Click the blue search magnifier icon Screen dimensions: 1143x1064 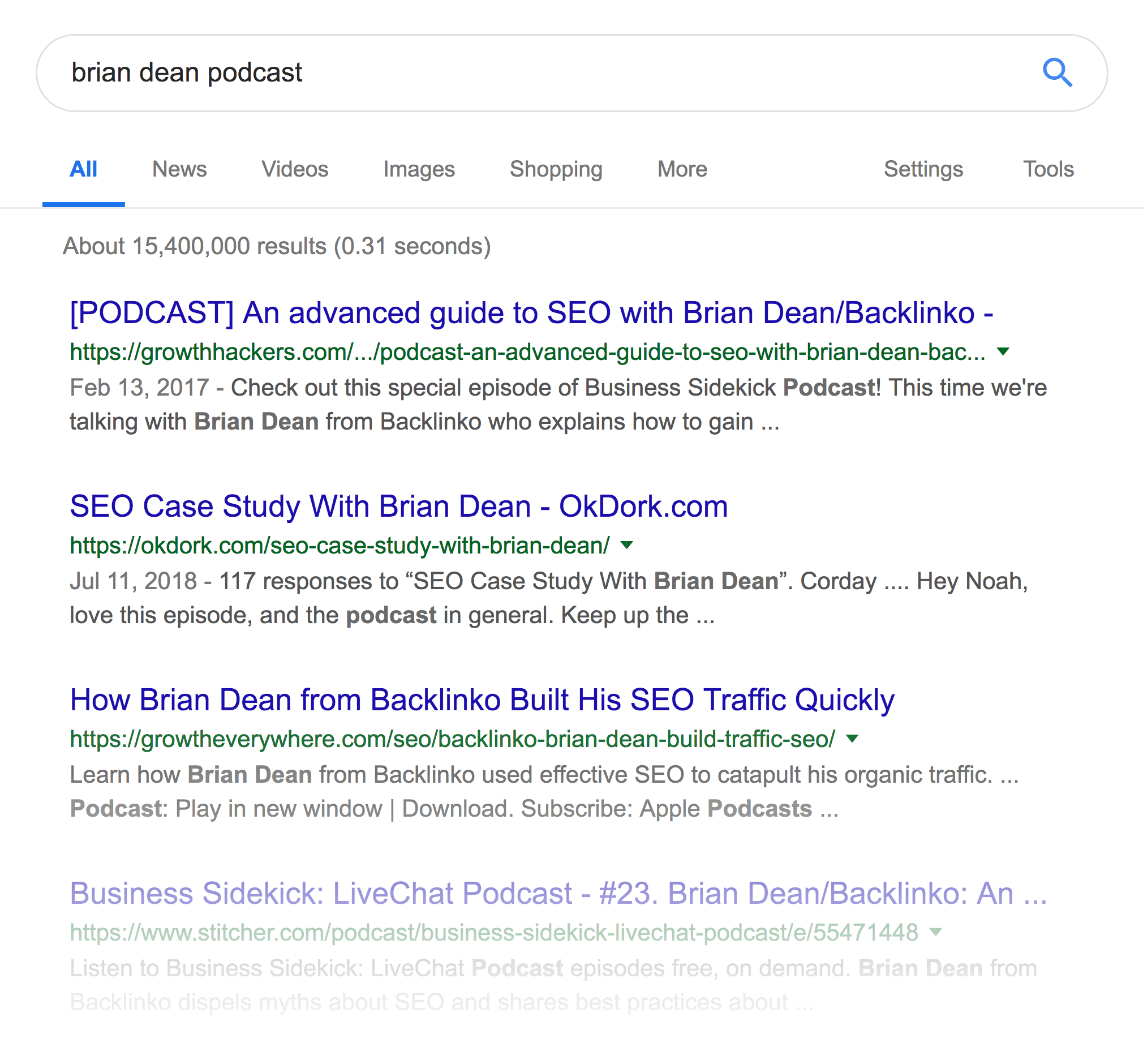pyautogui.click(x=1058, y=72)
